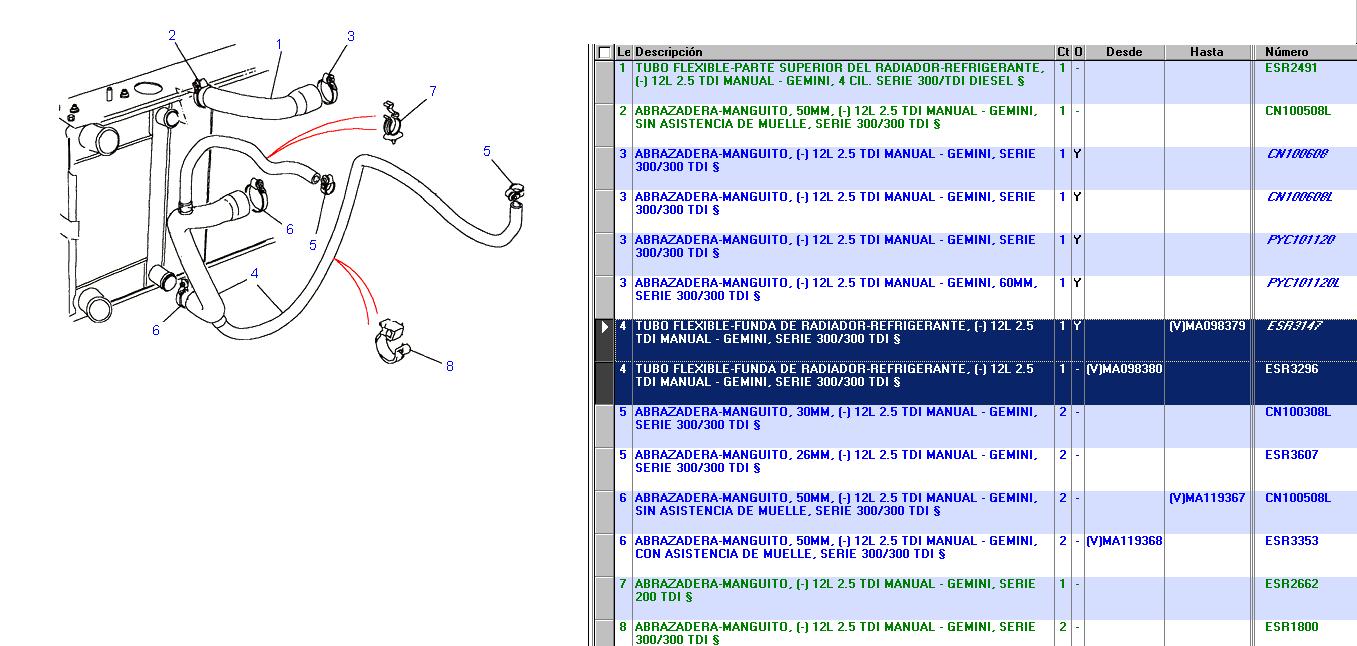The height and width of the screenshot is (646, 1357).
Task: Click the Hasta column header
Action: 1207,52
